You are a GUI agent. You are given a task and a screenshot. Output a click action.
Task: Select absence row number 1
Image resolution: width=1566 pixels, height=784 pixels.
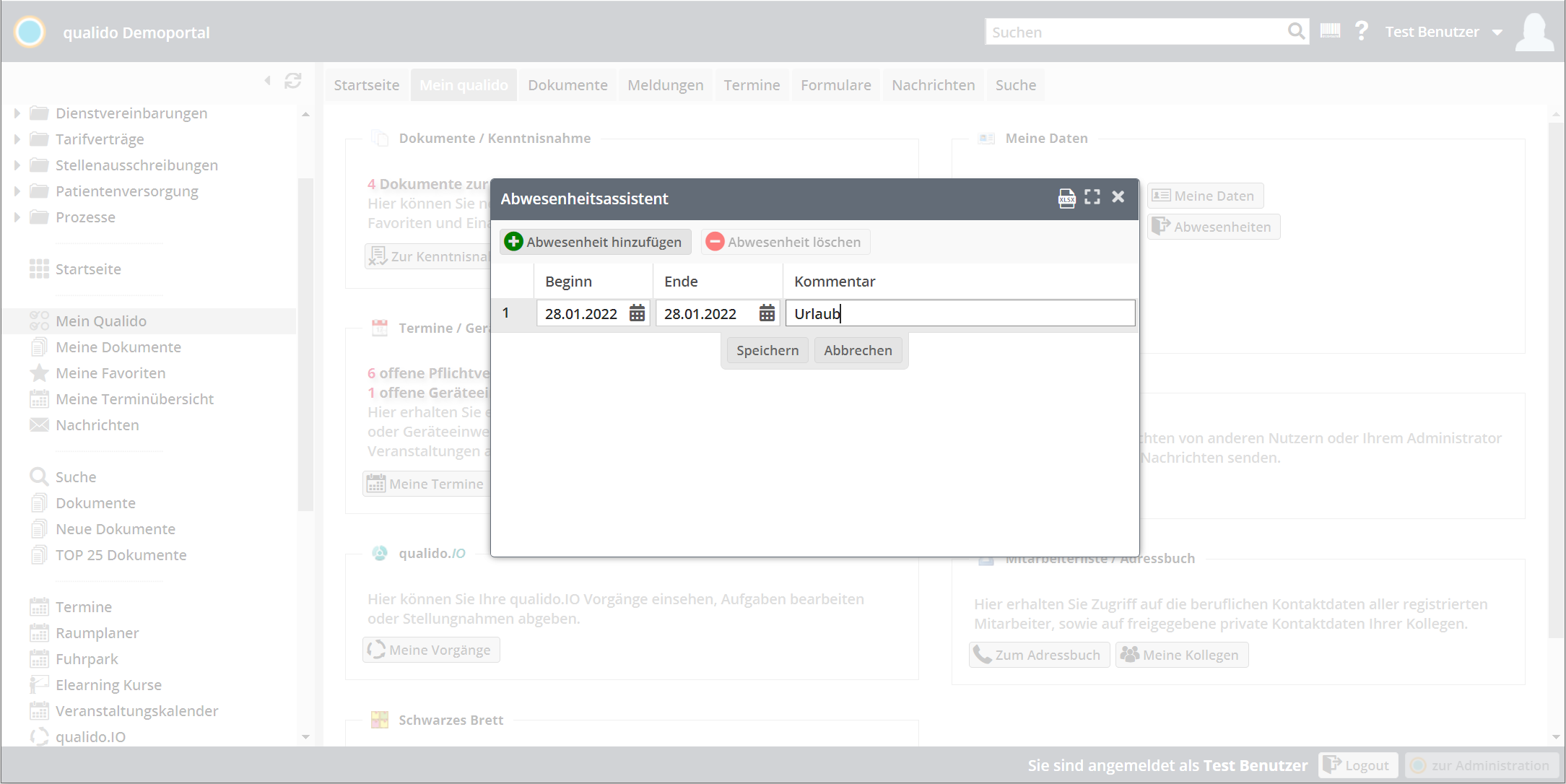point(506,313)
